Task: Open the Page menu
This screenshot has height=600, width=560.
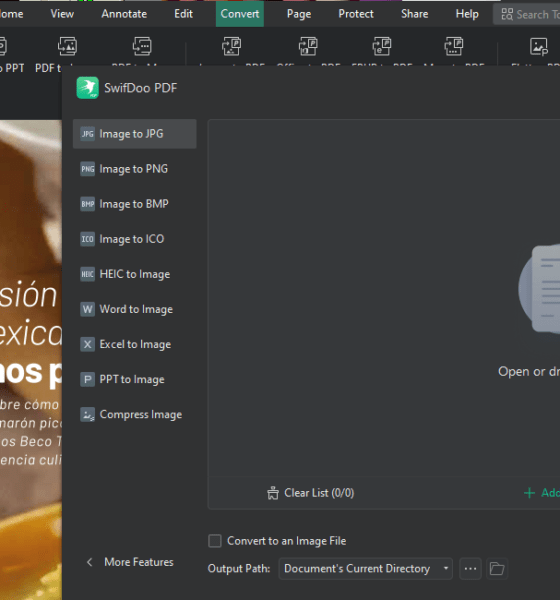Action: point(299,14)
